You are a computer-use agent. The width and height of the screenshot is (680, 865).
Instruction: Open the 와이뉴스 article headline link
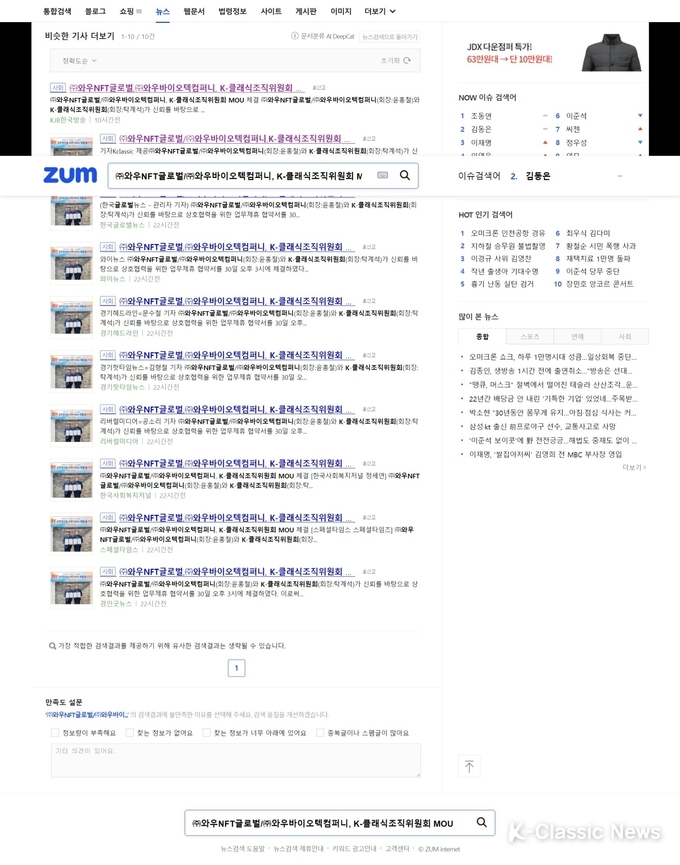[235, 247]
